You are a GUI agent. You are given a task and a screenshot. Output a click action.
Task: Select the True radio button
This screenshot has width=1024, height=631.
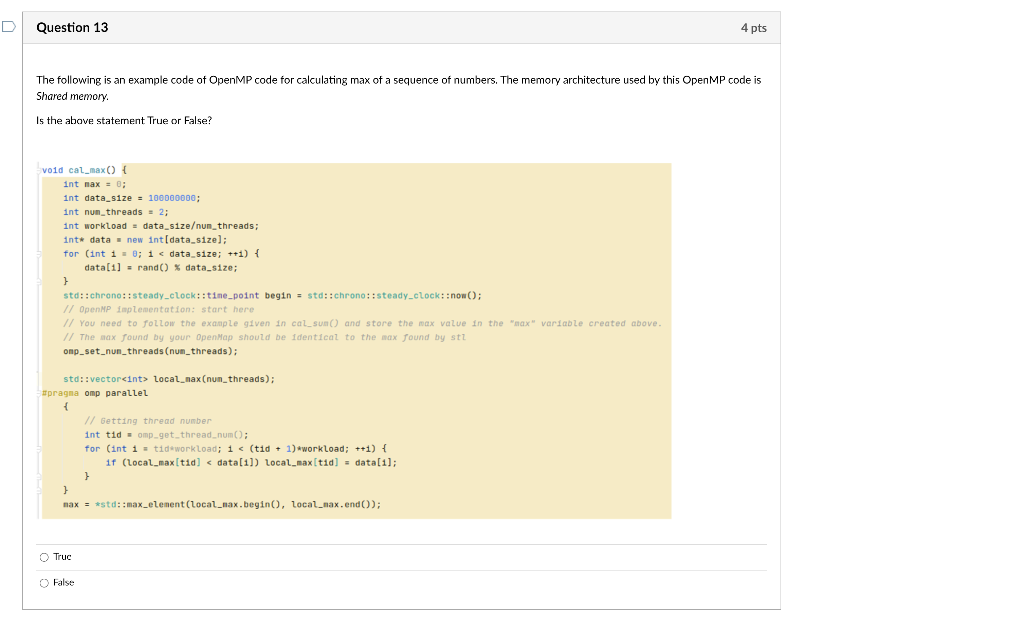tap(45, 556)
